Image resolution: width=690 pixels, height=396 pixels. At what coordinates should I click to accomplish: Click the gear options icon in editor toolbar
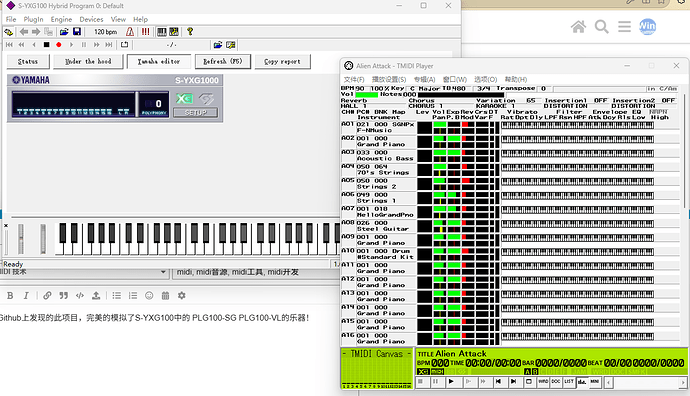click(182, 296)
